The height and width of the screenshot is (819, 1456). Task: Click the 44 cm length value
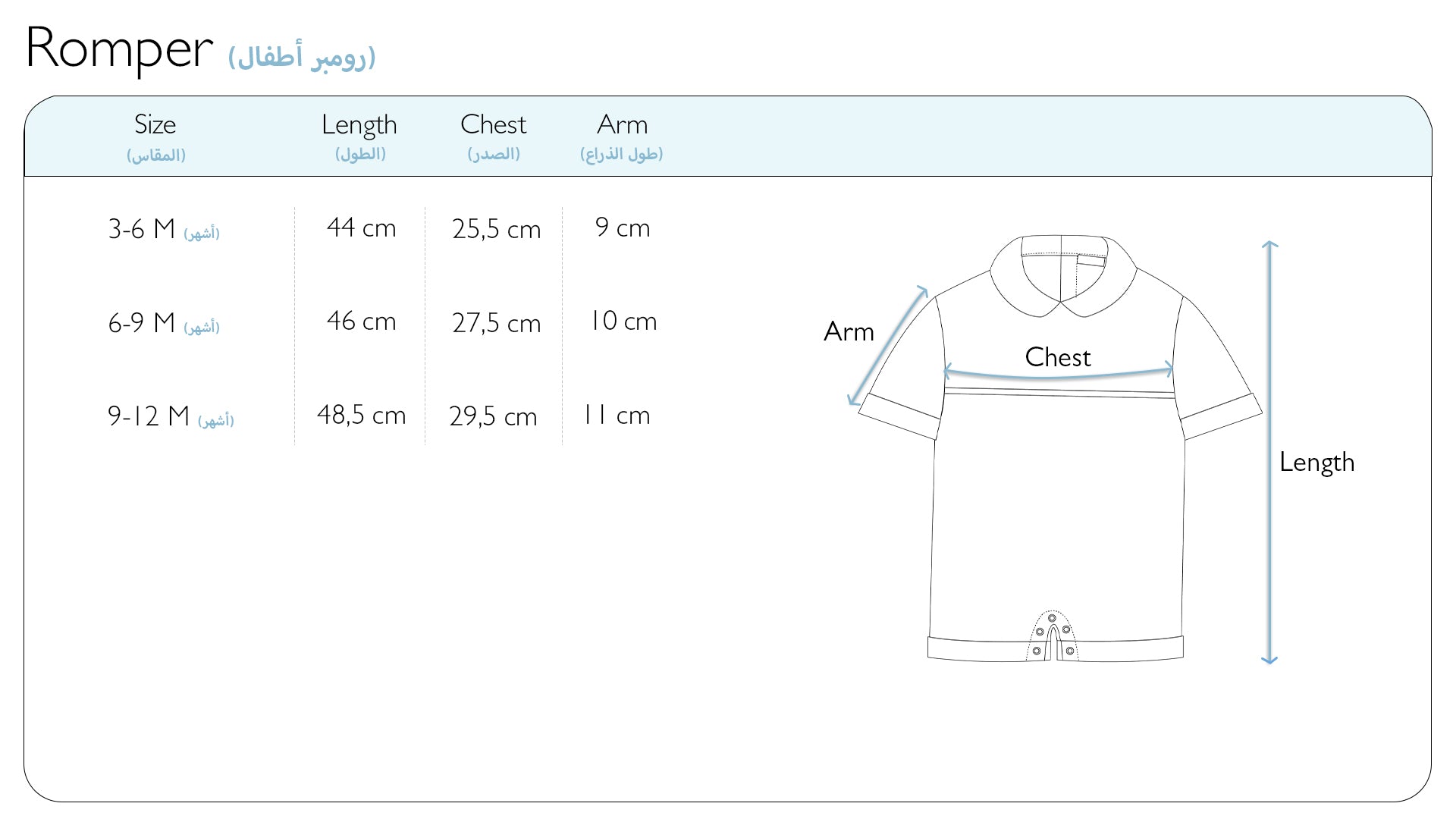click(361, 227)
